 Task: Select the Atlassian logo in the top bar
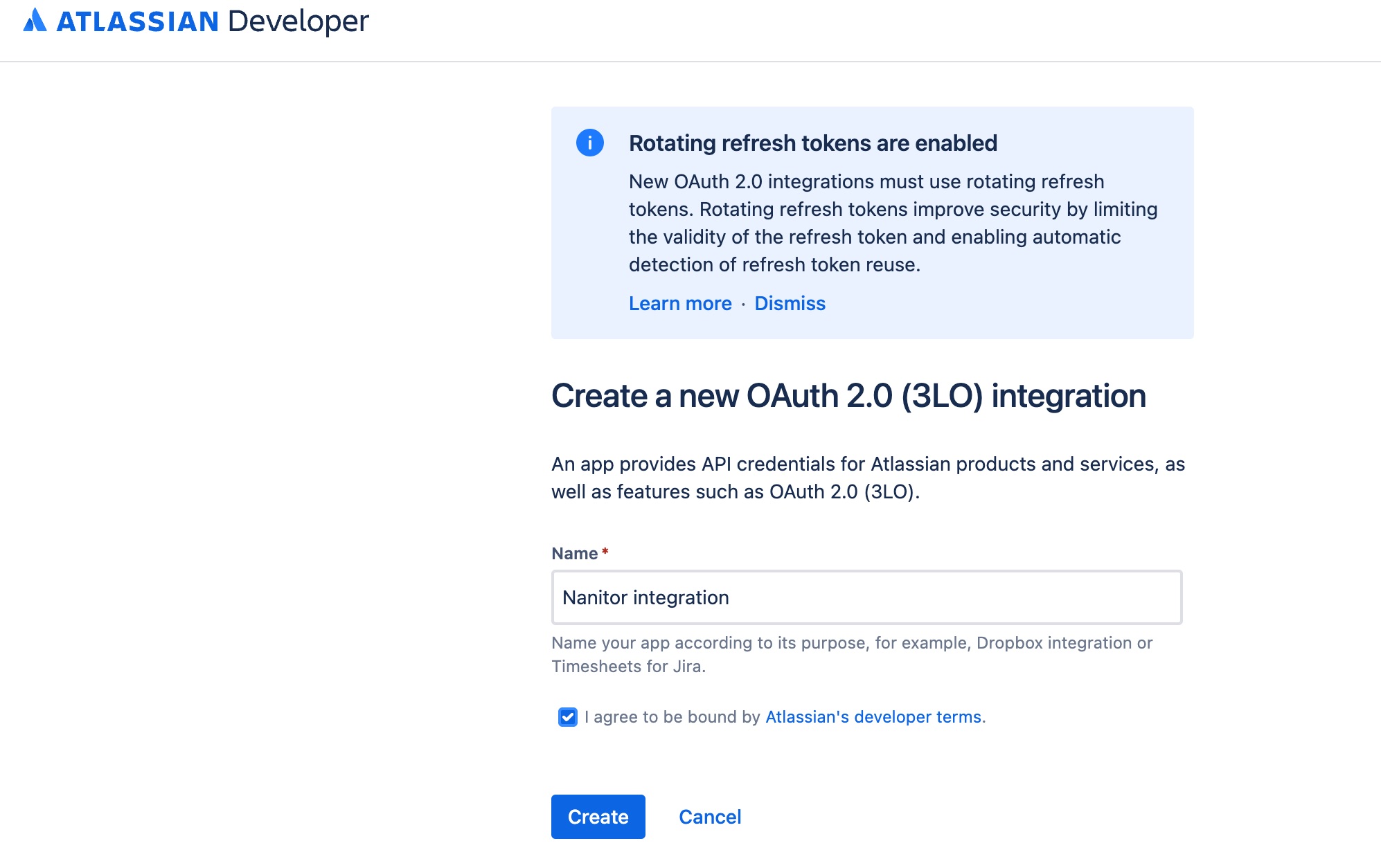[33, 21]
